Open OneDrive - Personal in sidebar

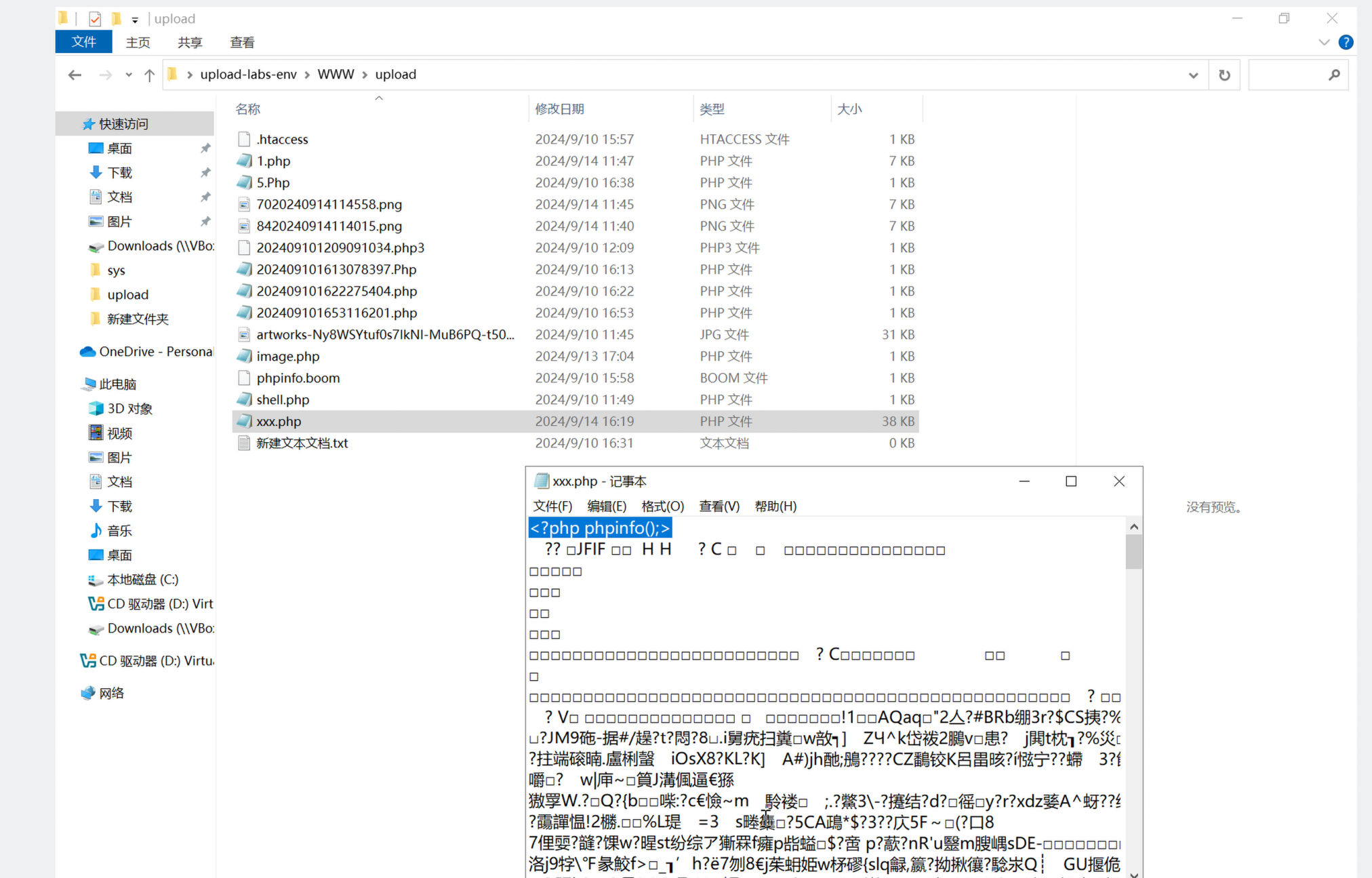pyautogui.click(x=155, y=351)
